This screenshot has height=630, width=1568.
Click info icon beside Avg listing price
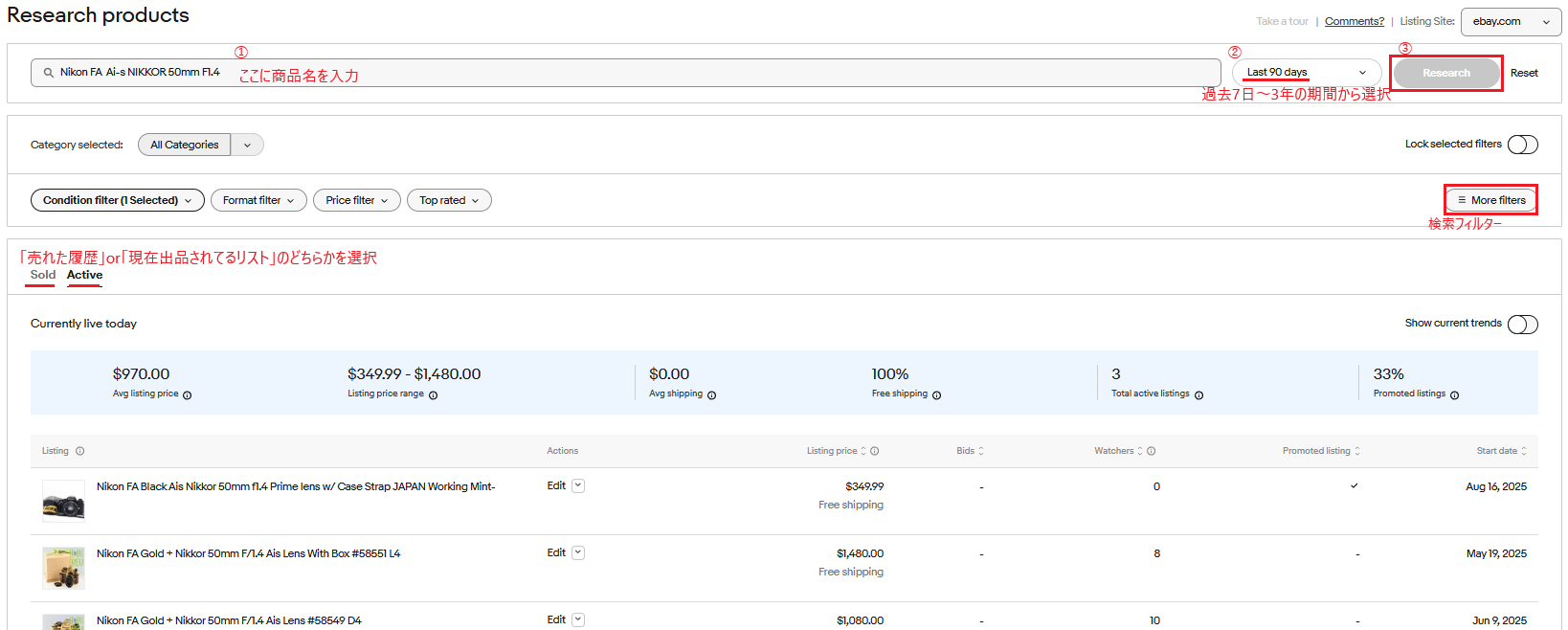tap(188, 395)
